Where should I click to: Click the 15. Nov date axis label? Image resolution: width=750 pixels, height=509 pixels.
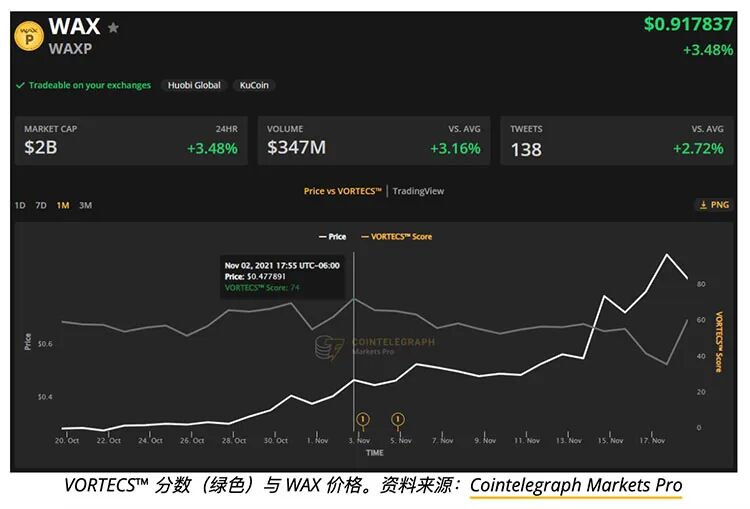pos(610,440)
